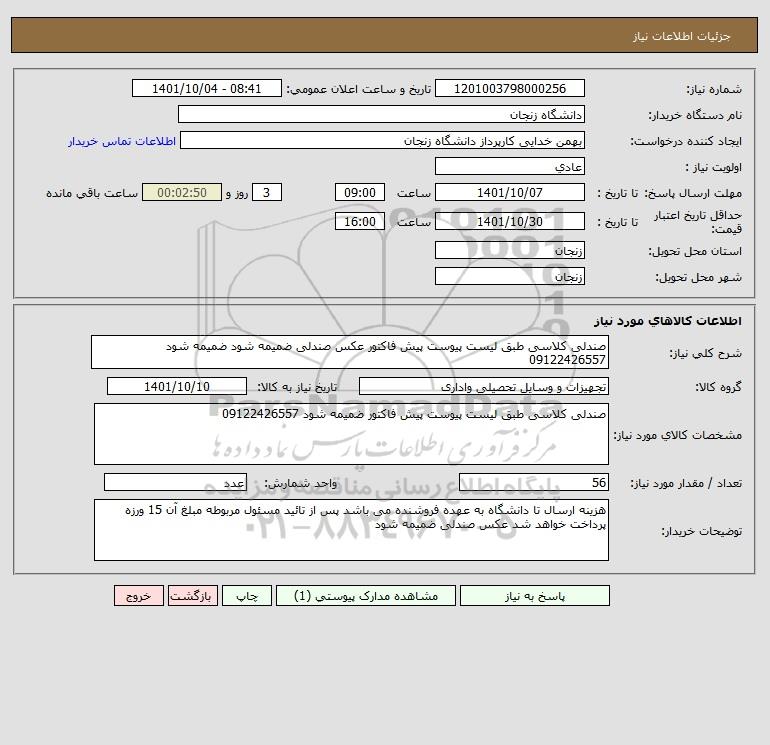
Task: Click the label تعداد / مقدار مورد نیاز
Action: tap(686, 483)
